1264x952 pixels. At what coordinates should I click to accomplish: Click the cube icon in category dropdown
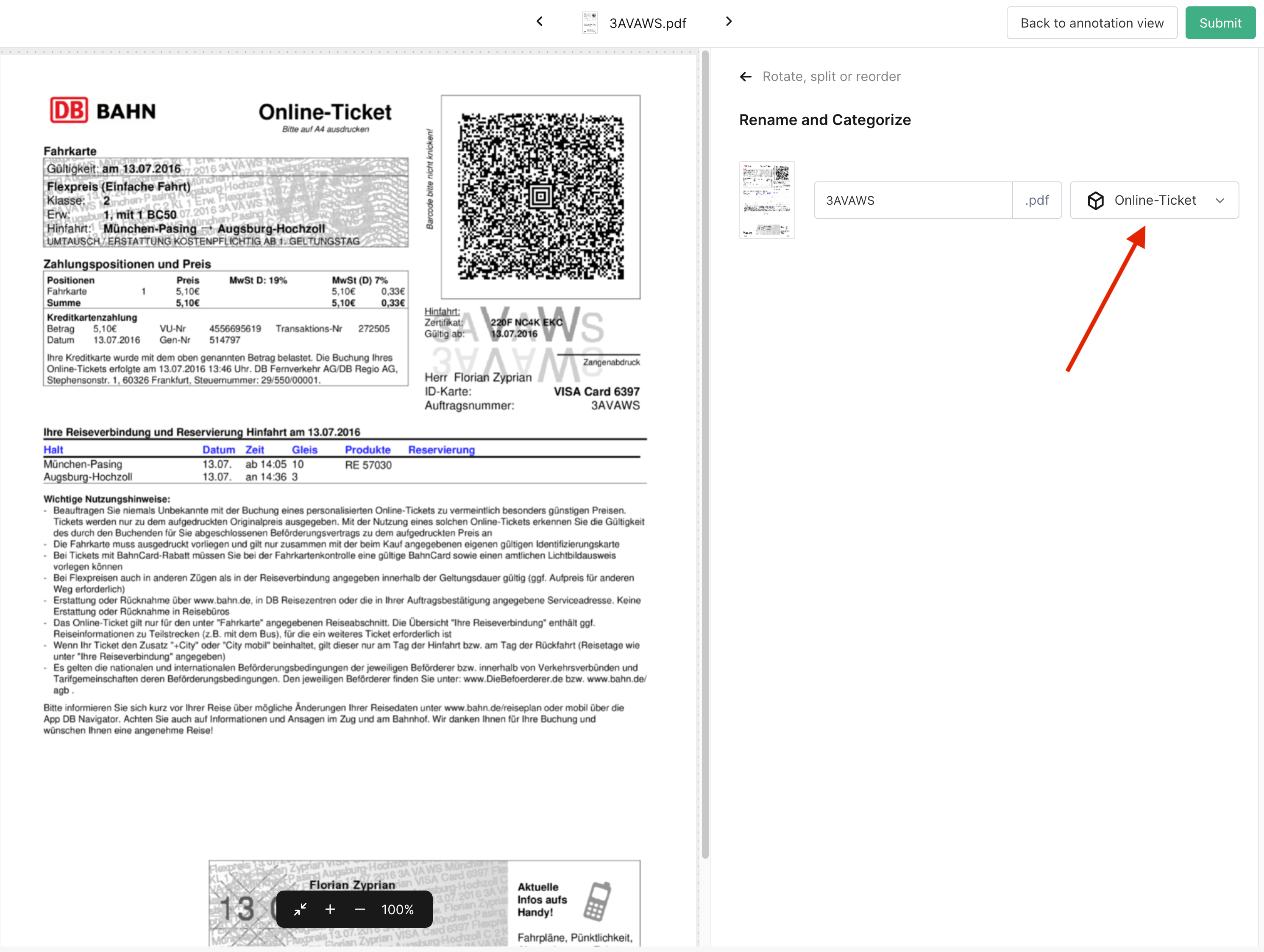[1095, 200]
